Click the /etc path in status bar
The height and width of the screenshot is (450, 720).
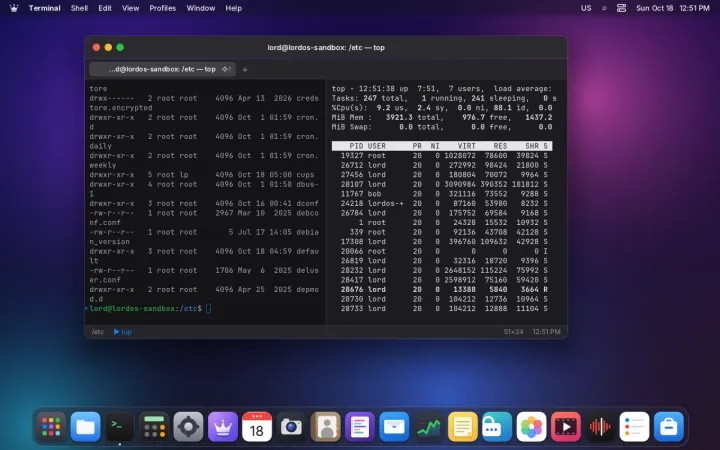click(x=97, y=332)
